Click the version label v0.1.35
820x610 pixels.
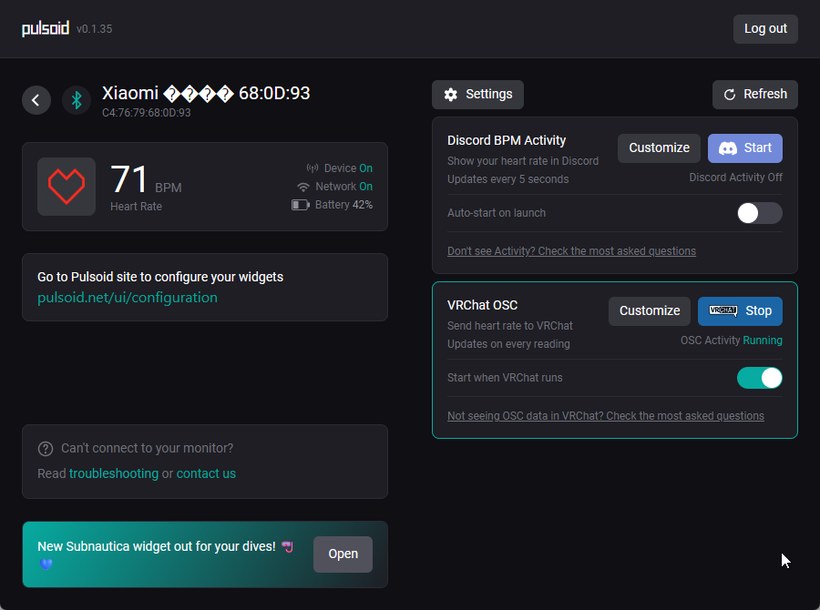94,29
